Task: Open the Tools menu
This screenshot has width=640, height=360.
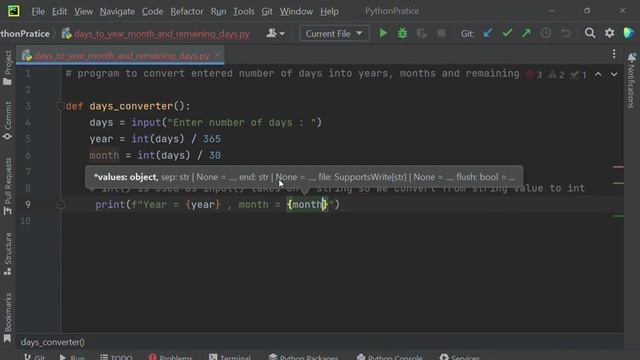Action: coord(244,11)
